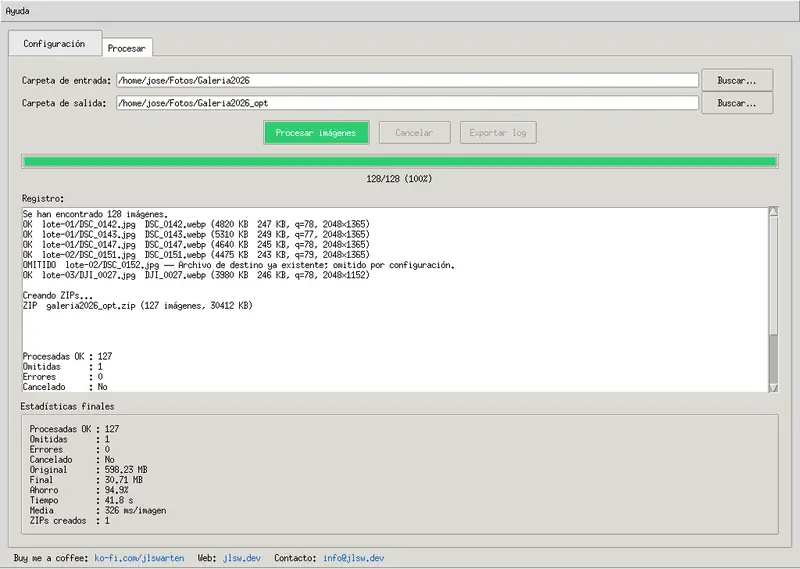Screen dimensions: 800x569
Task: Click 'Cancelado : No' in Estadísticas finales
Action: click(x=72, y=460)
